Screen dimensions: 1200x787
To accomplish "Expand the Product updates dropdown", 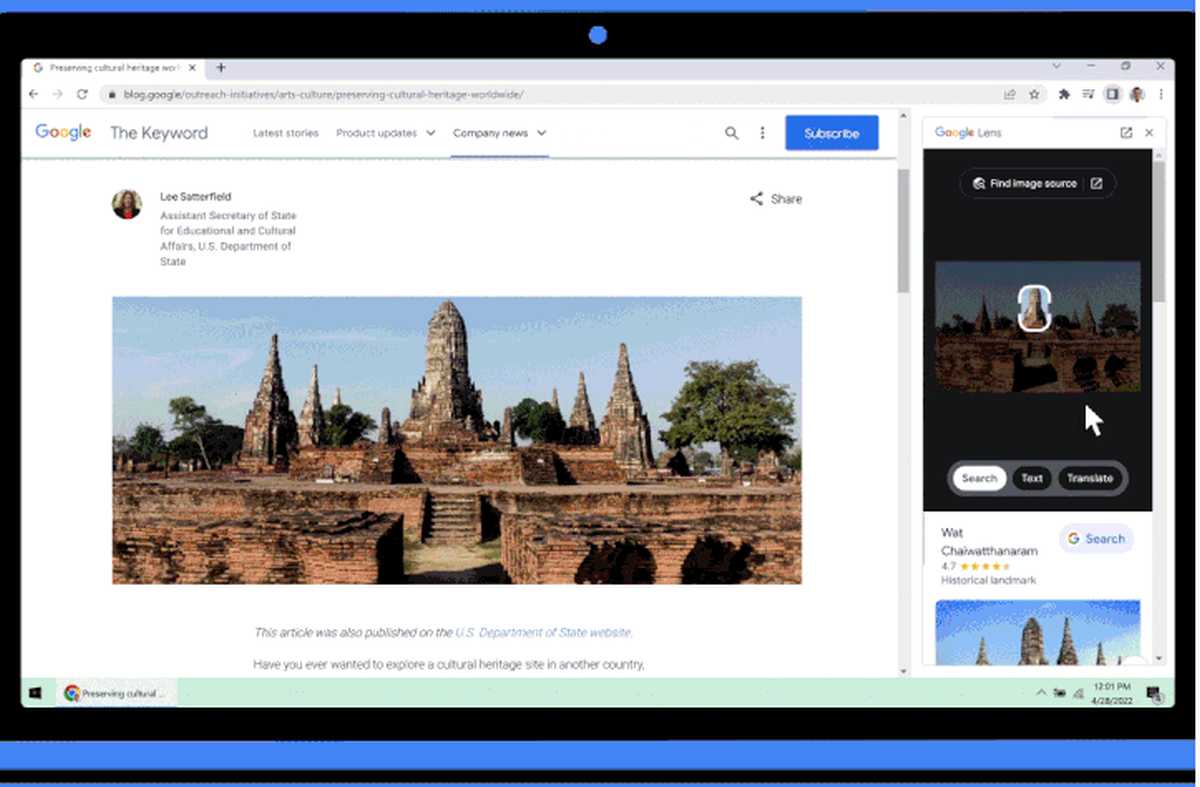I will coord(385,133).
